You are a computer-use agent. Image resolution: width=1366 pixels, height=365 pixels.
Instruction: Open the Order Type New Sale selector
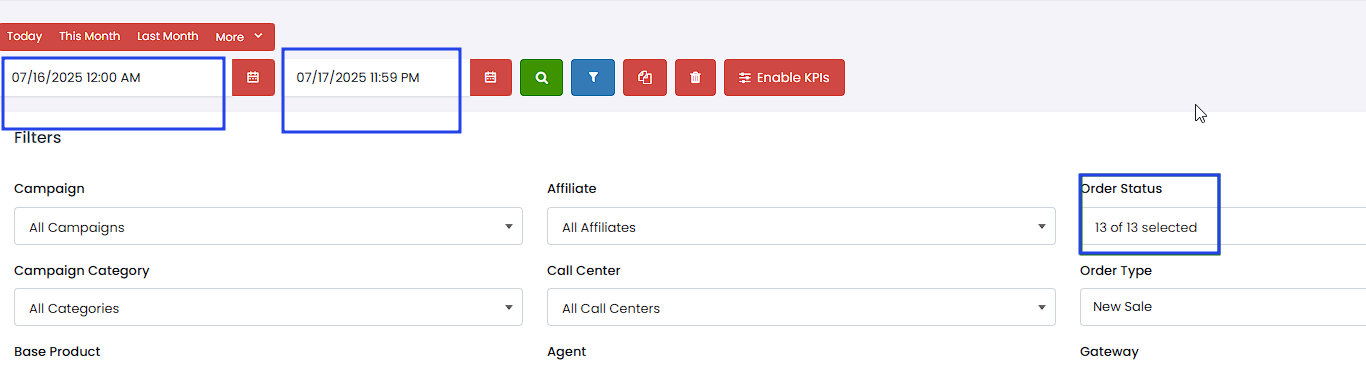pos(1223,307)
